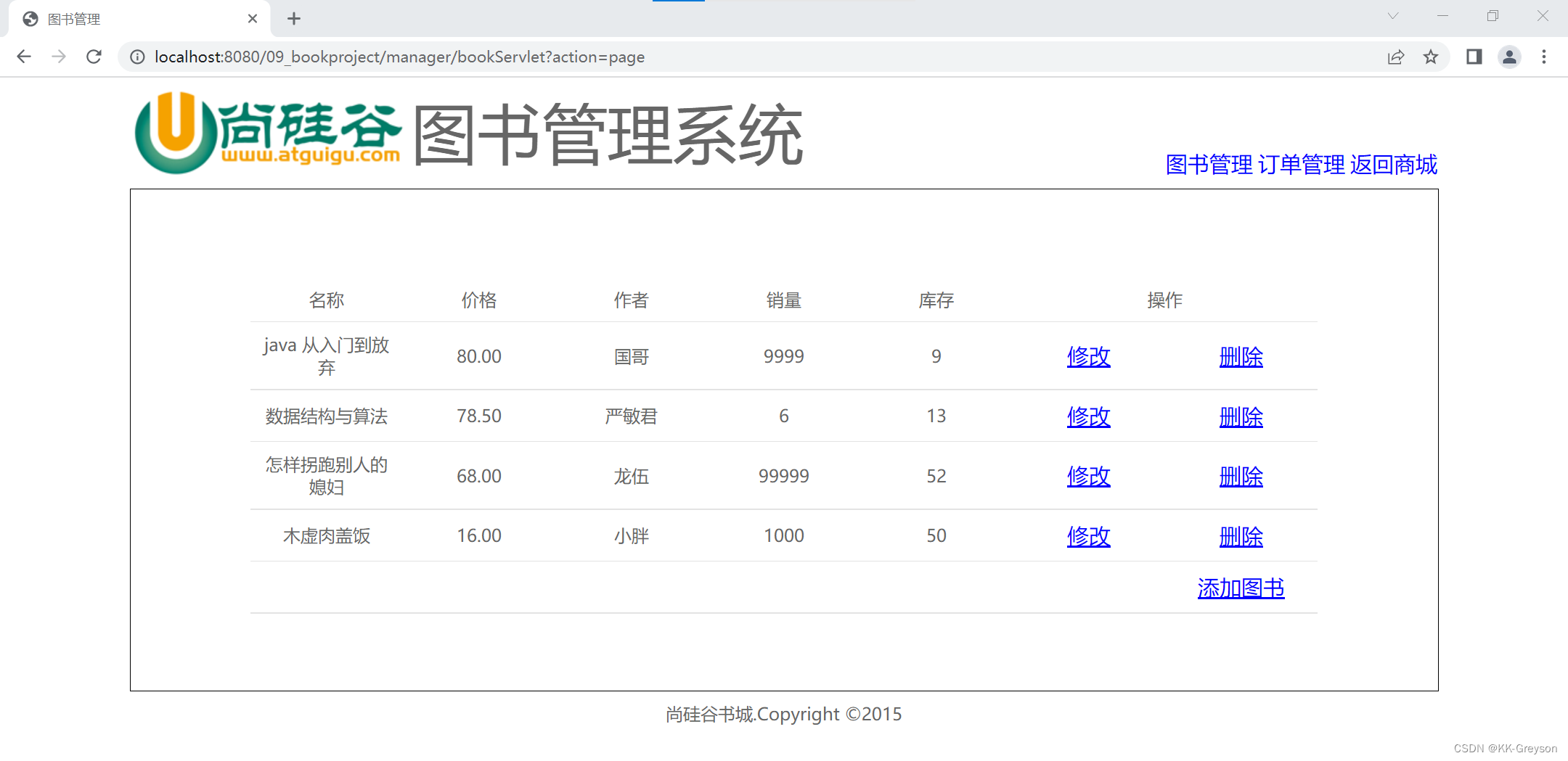Expand the tab search chevron
This screenshot has height=761, width=1568.
(1393, 16)
